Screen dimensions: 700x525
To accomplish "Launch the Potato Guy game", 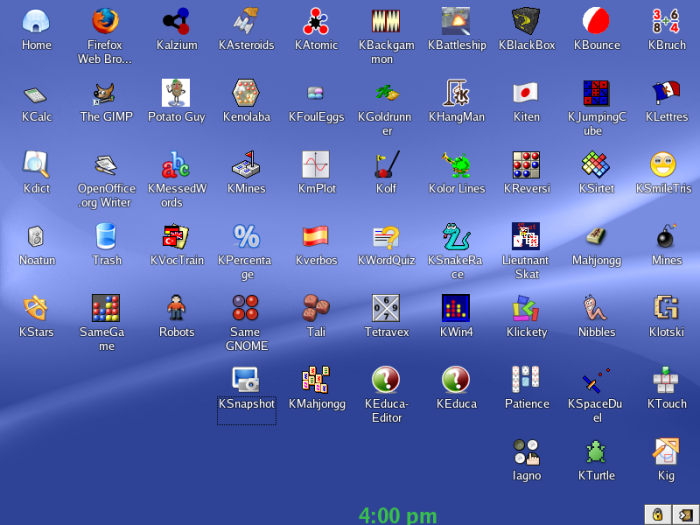I will pos(176,93).
